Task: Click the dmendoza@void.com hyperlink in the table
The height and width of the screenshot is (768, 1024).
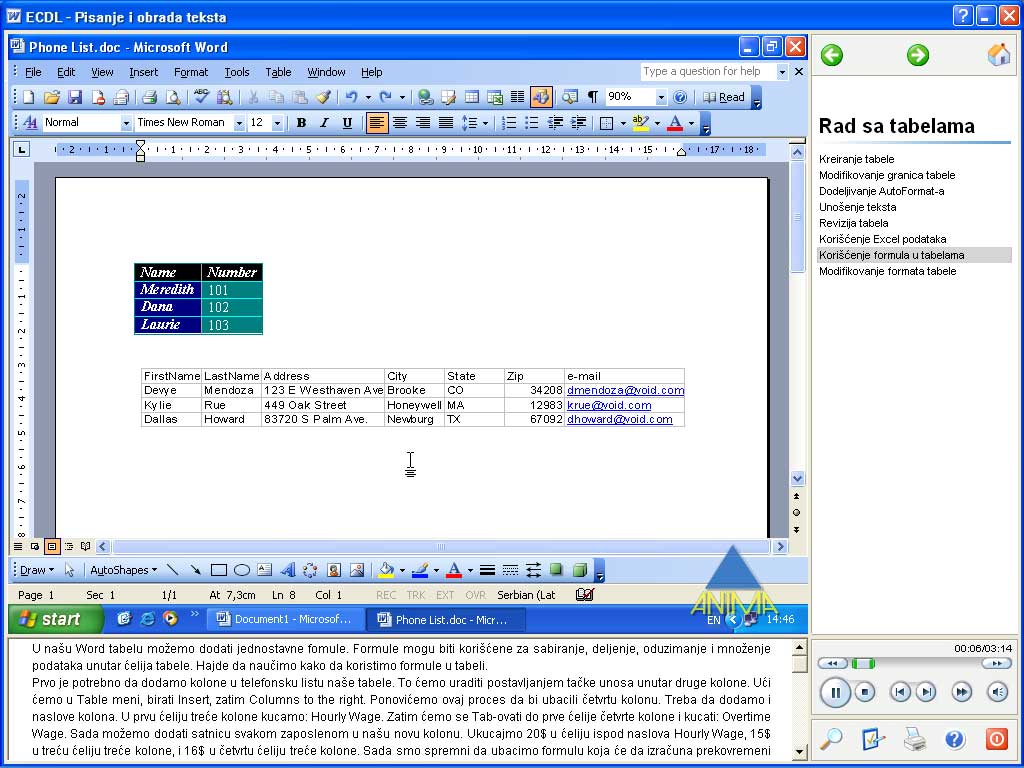Action: tap(625, 390)
